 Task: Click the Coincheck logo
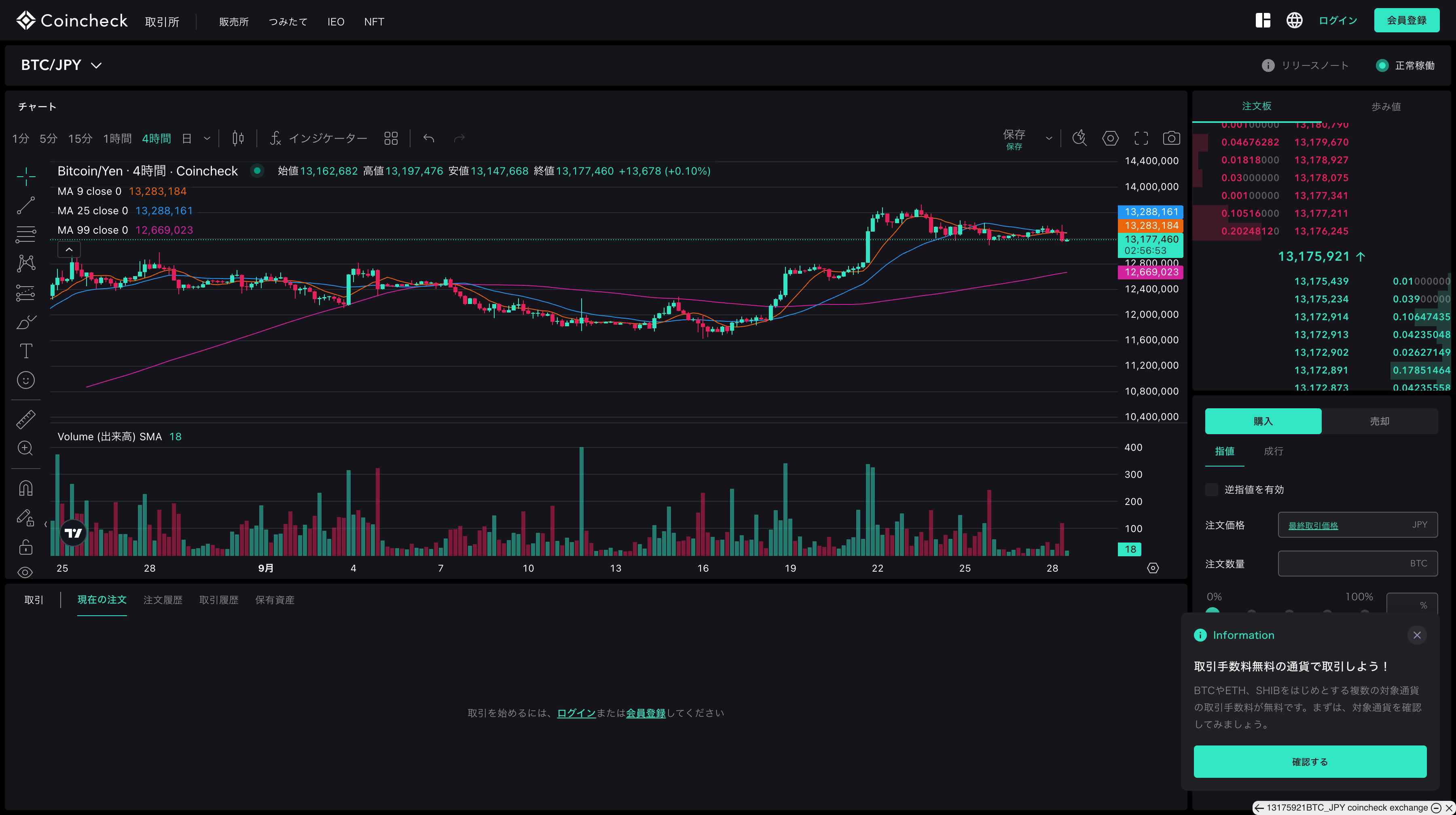[72, 20]
